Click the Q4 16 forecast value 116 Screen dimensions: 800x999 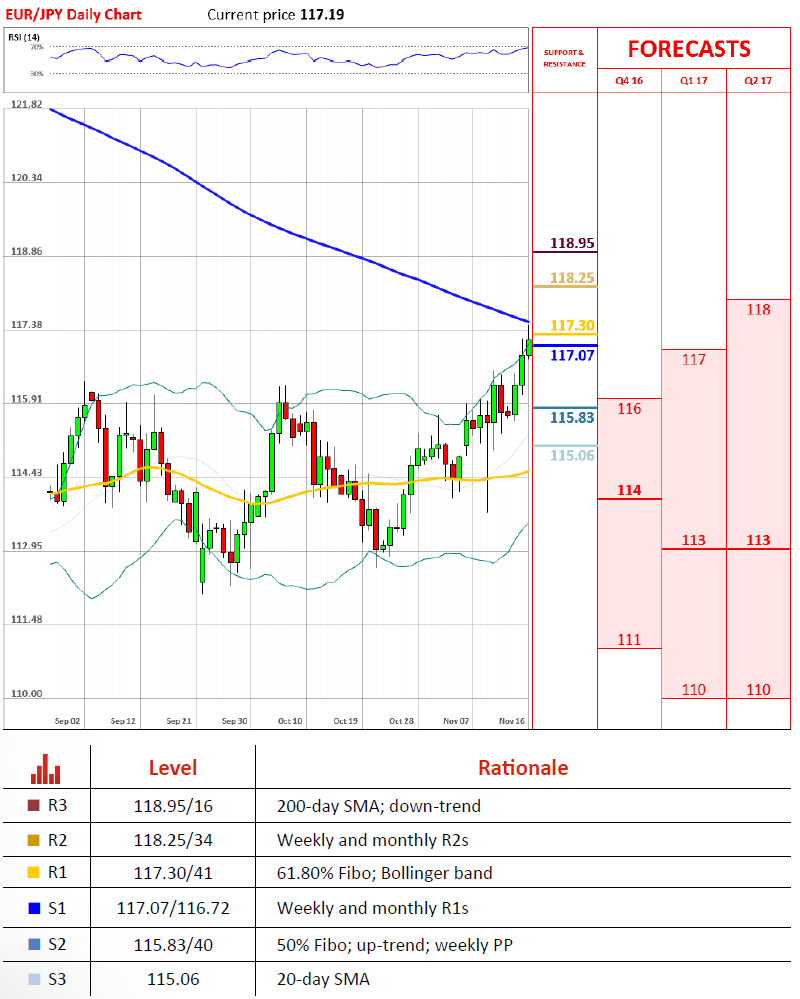pos(629,409)
